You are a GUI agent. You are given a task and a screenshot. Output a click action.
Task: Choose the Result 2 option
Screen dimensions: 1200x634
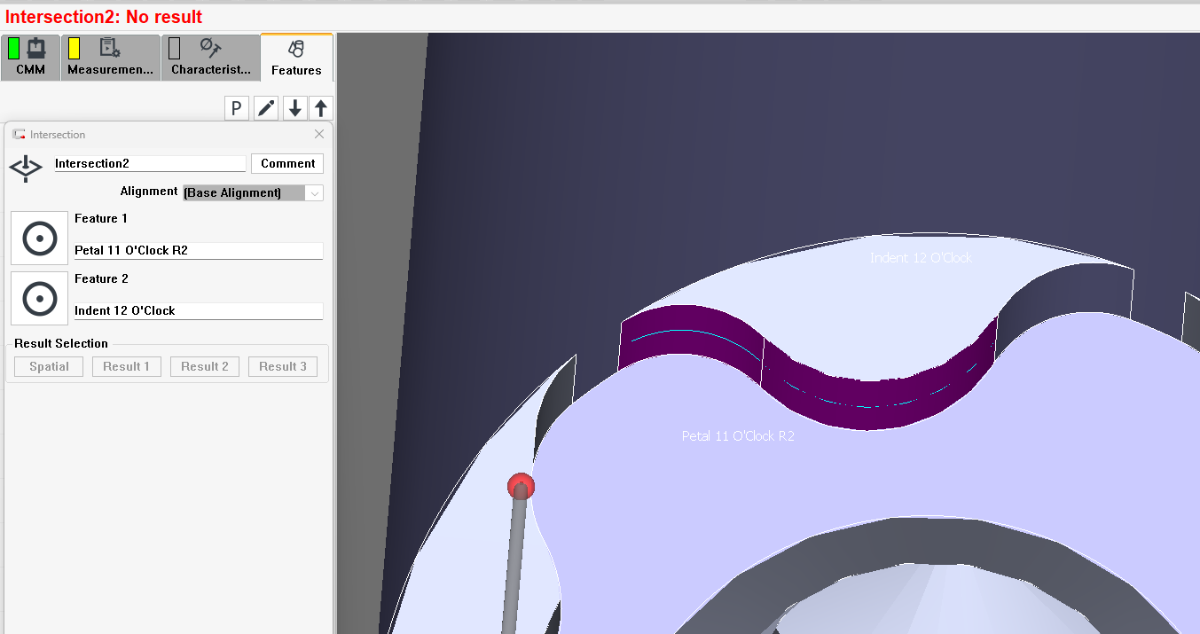click(204, 367)
